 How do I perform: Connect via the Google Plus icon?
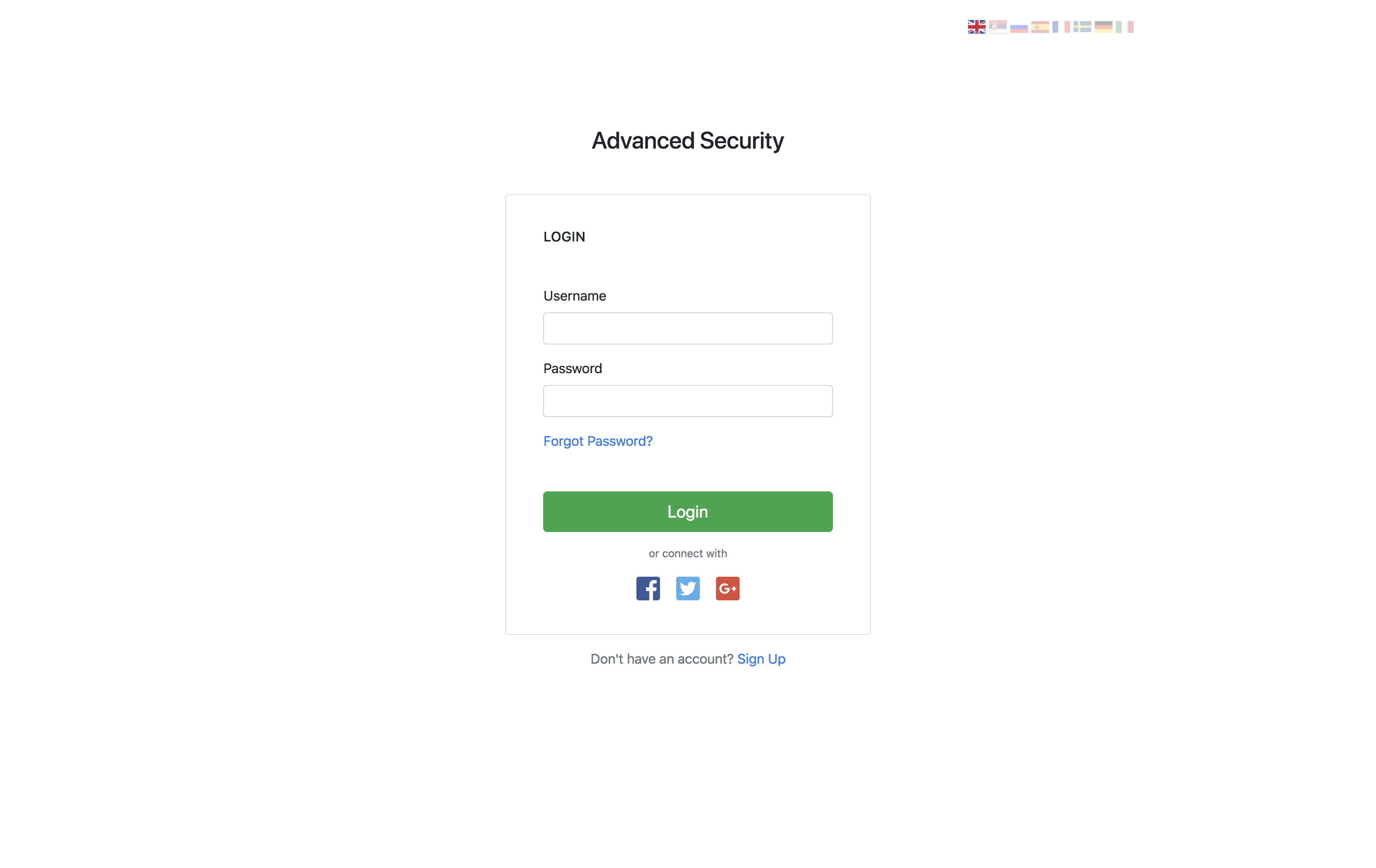tap(727, 588)
